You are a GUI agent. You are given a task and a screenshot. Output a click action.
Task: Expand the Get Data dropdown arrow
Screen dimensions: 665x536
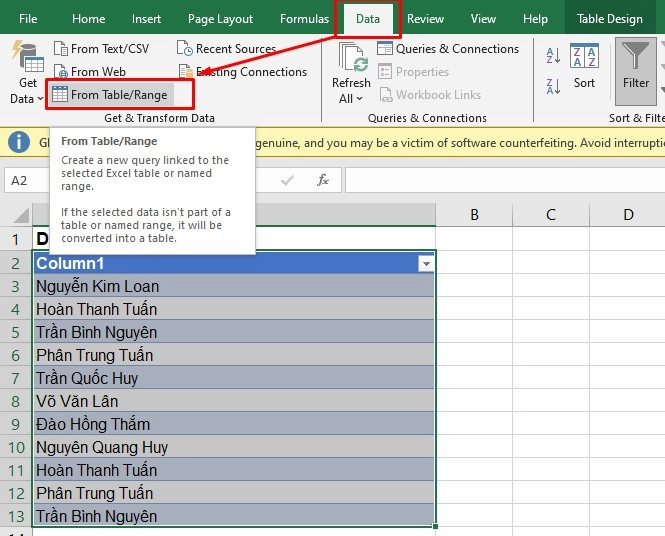40,99
